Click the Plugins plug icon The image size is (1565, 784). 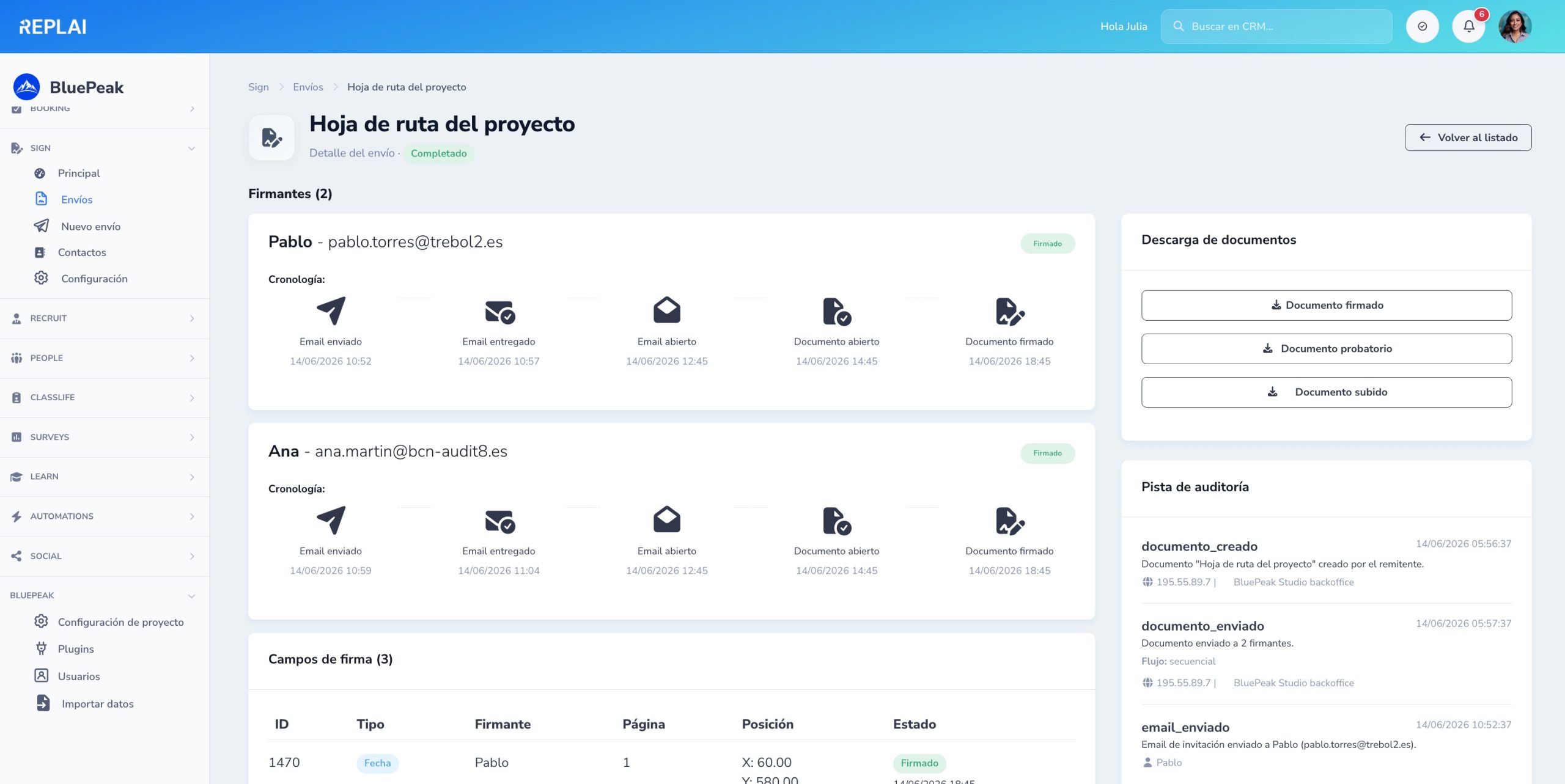pos(41,648)
